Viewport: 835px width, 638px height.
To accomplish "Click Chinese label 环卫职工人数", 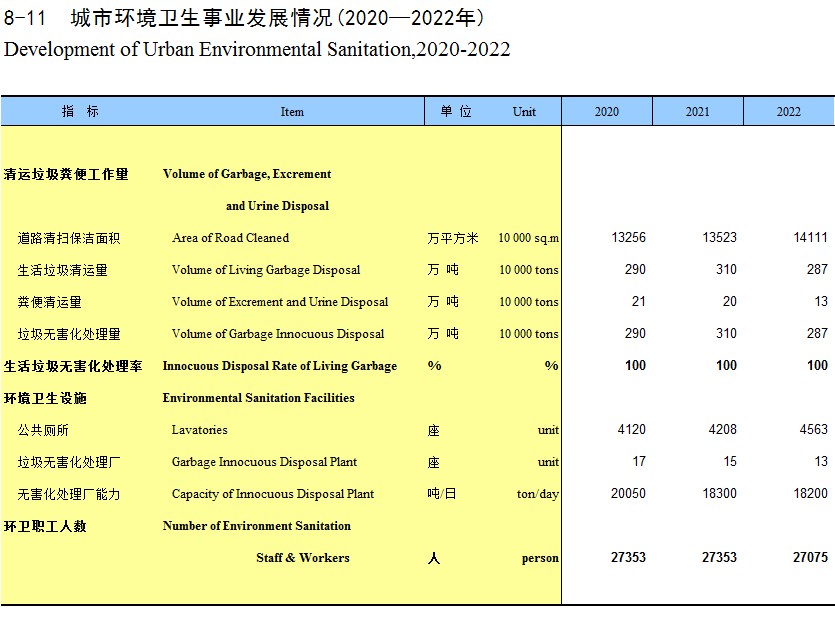I will pos(45,526).
